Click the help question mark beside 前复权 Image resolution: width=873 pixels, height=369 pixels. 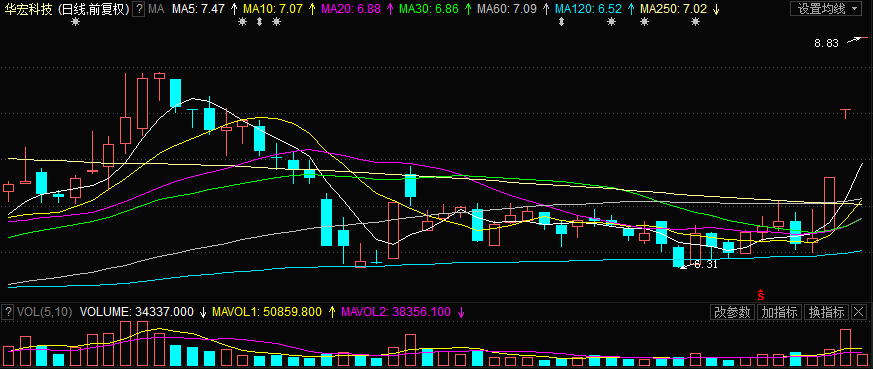139,8
